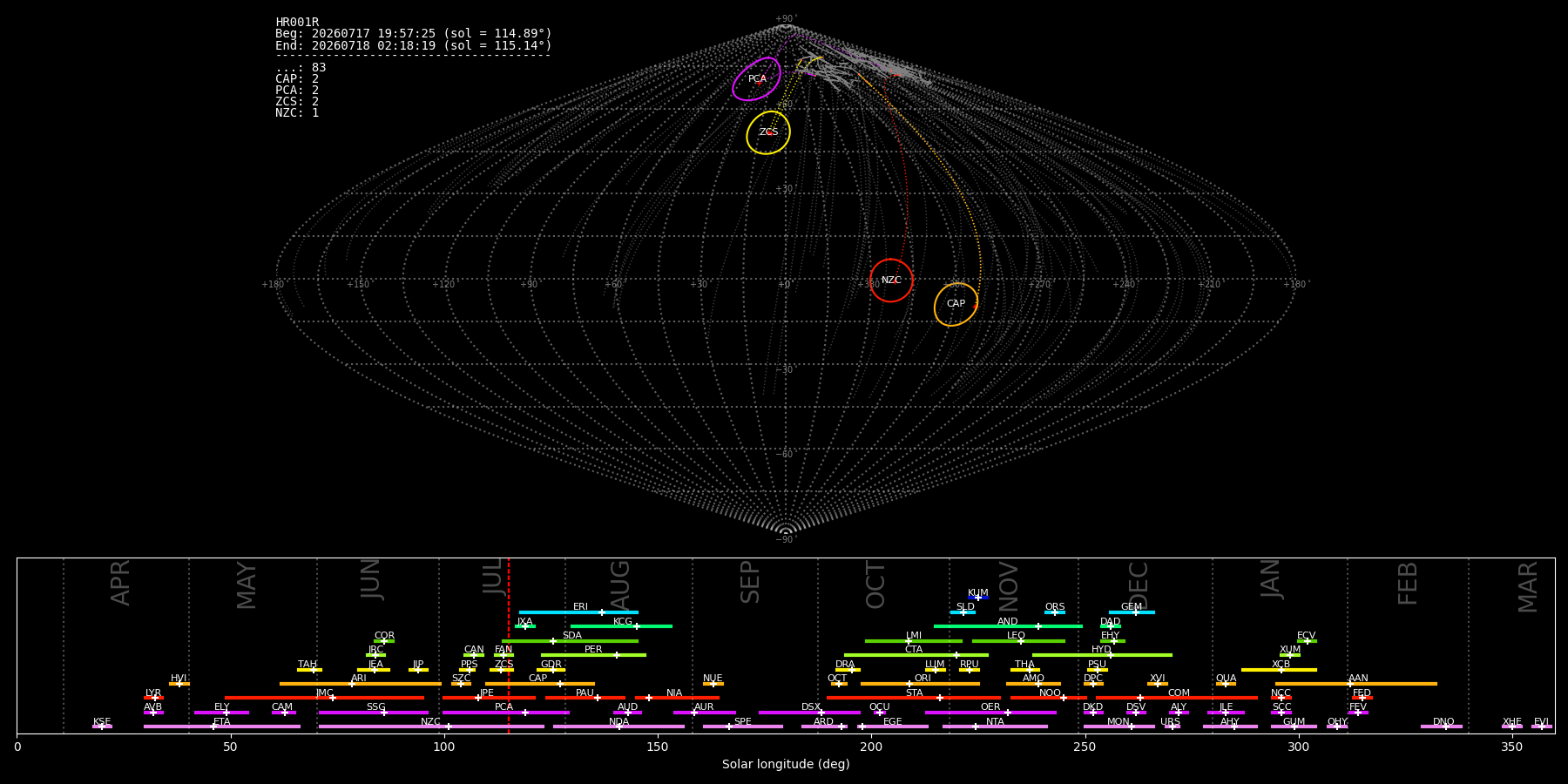Click the +90° north pole label
This screenshot has width=1568, height=784.
coord(786,19)
